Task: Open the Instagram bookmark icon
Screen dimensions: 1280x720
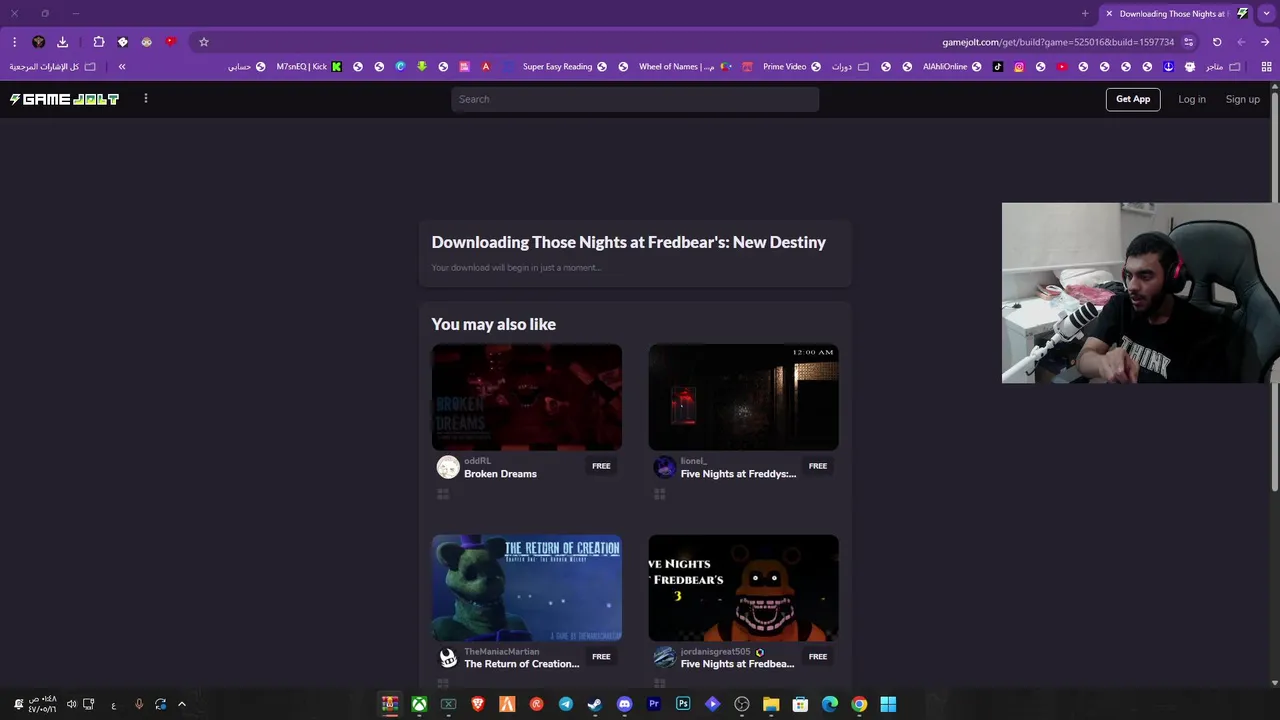Action: [x=1019, y=67]
